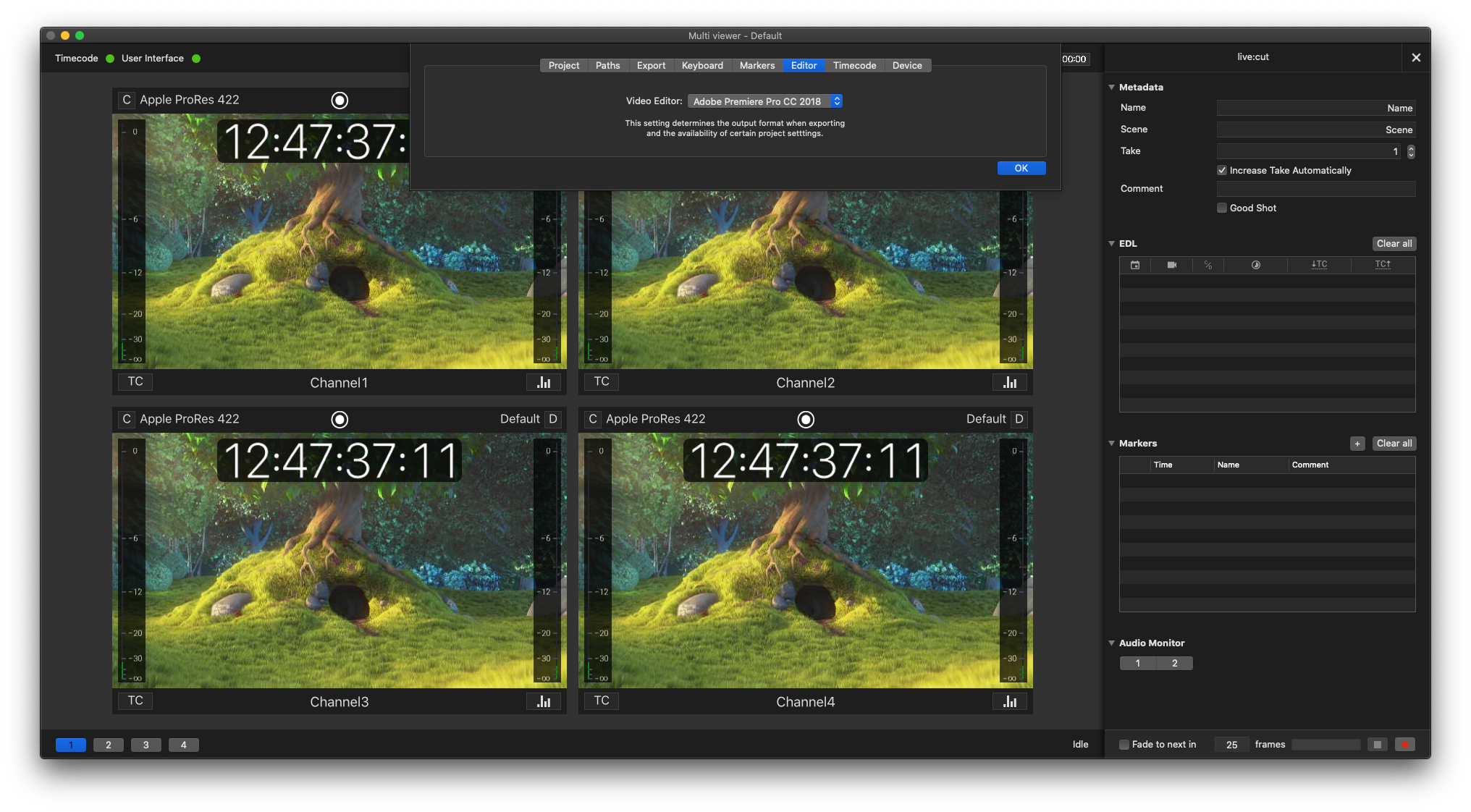1471x812 pixels.
Task: Open the Default preset on Channel3
Action: (x=520, y=419)
